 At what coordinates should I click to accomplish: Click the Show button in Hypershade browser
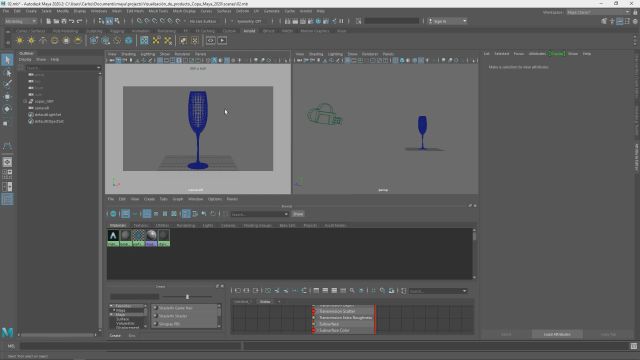click(298, 214)
